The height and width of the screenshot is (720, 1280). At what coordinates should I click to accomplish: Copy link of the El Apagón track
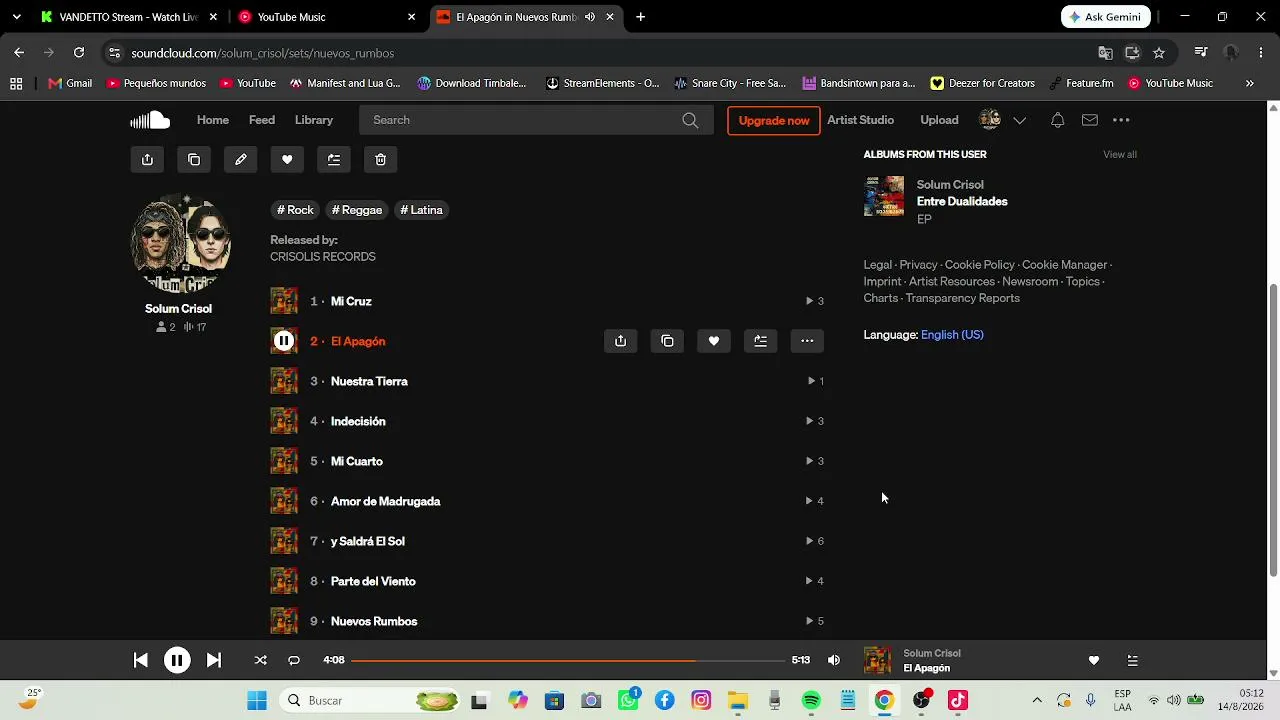[667, 341]
